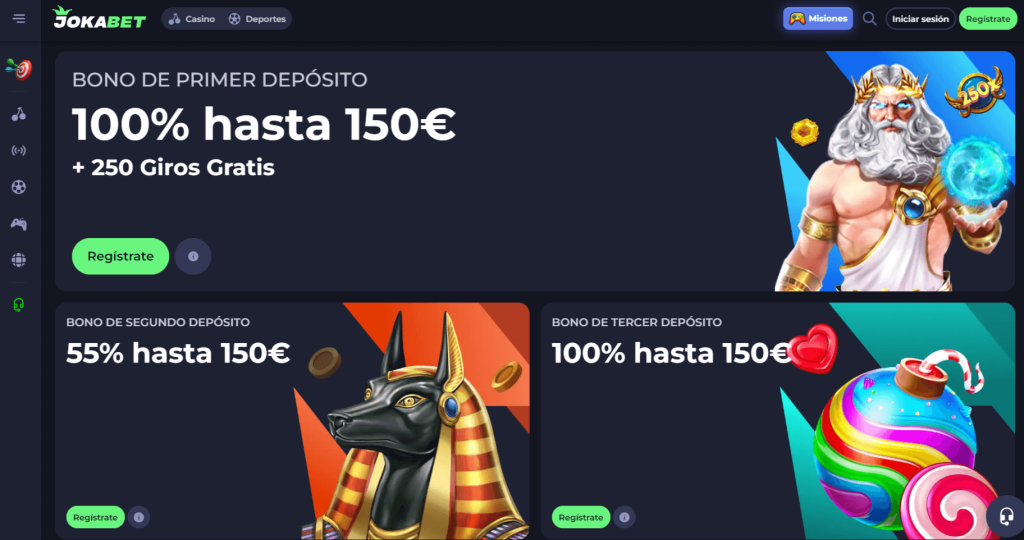This screenshot has height=540, width=1024.
Task: Show info for second deposit bonus
Action: (x=138, y=517)
